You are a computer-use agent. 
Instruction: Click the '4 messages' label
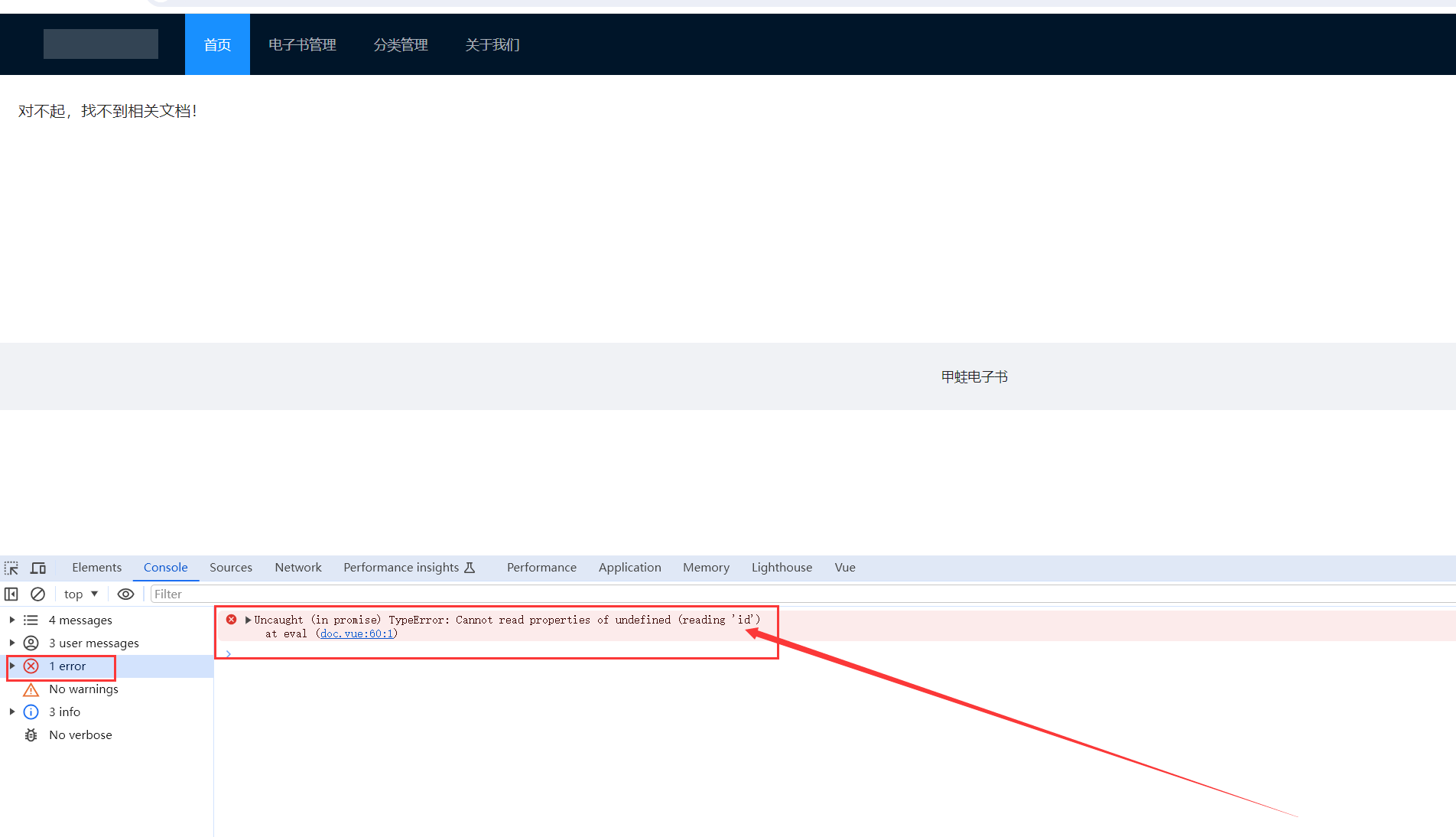coord(80,620)
